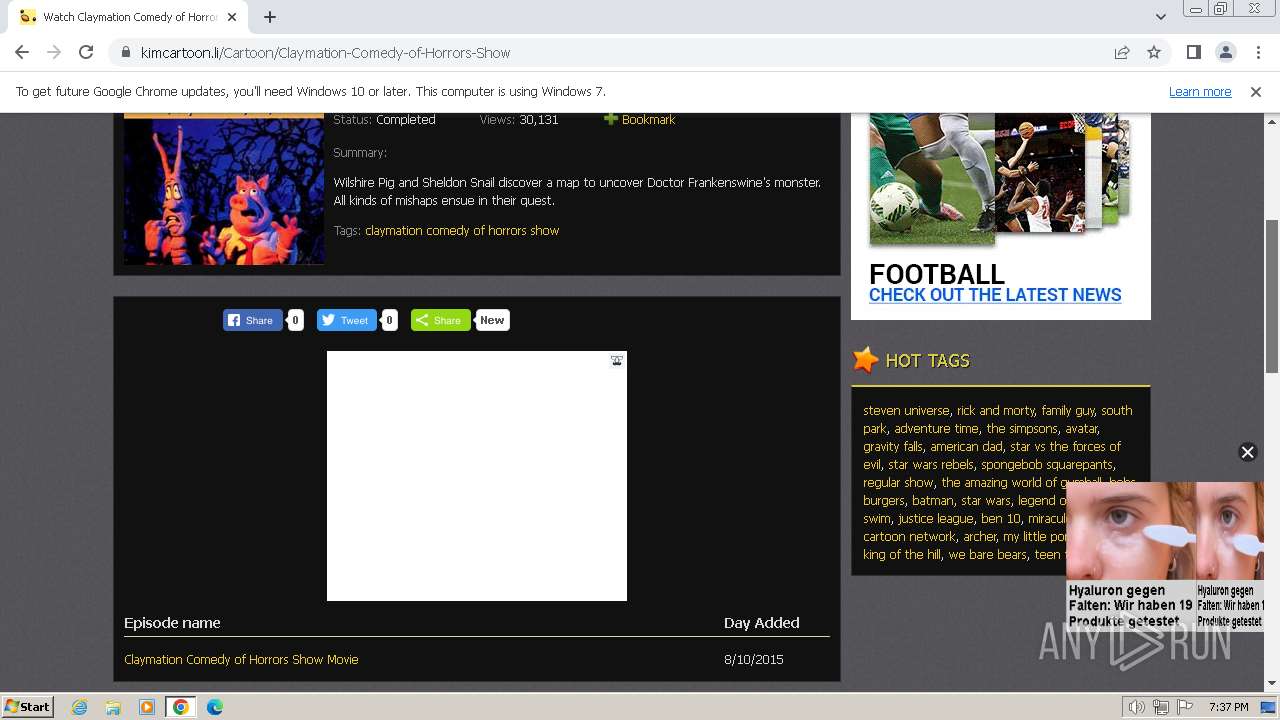Launch Internet Explorer from taskbar
Viewport: 1280px width, 720px height.
click(x=79, y=707)
